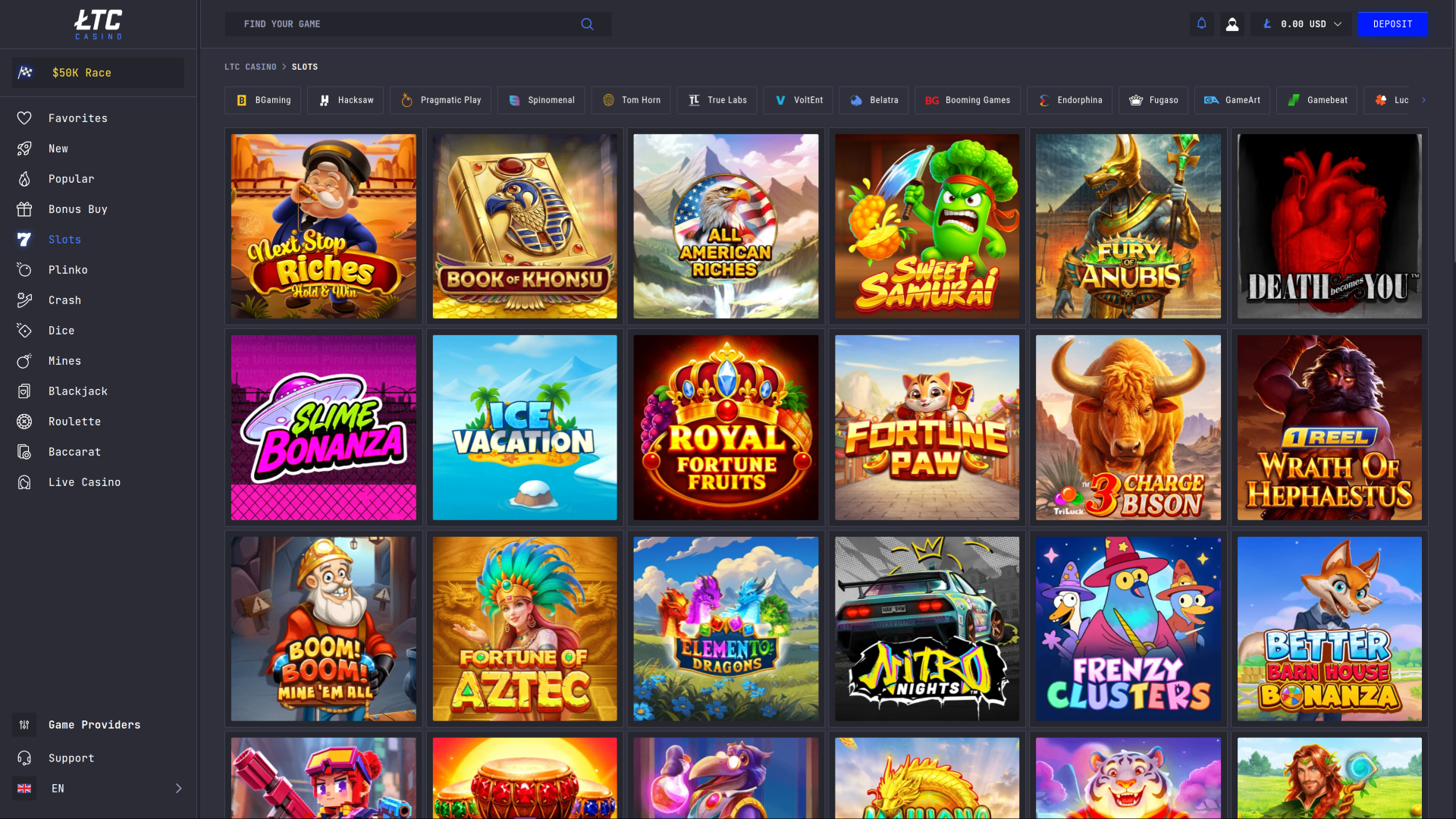Screen dimensions: 1456x819
Task: Click the Blackjack cards icon in sidebar
Action: click(x=24, y=391)
